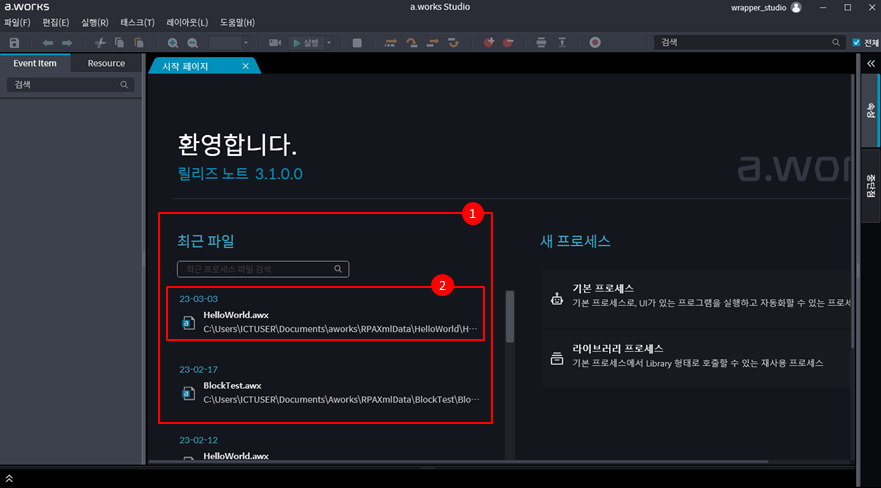881x488 pixels.
Task: Switch to the Resource tab
Action: 106,63
